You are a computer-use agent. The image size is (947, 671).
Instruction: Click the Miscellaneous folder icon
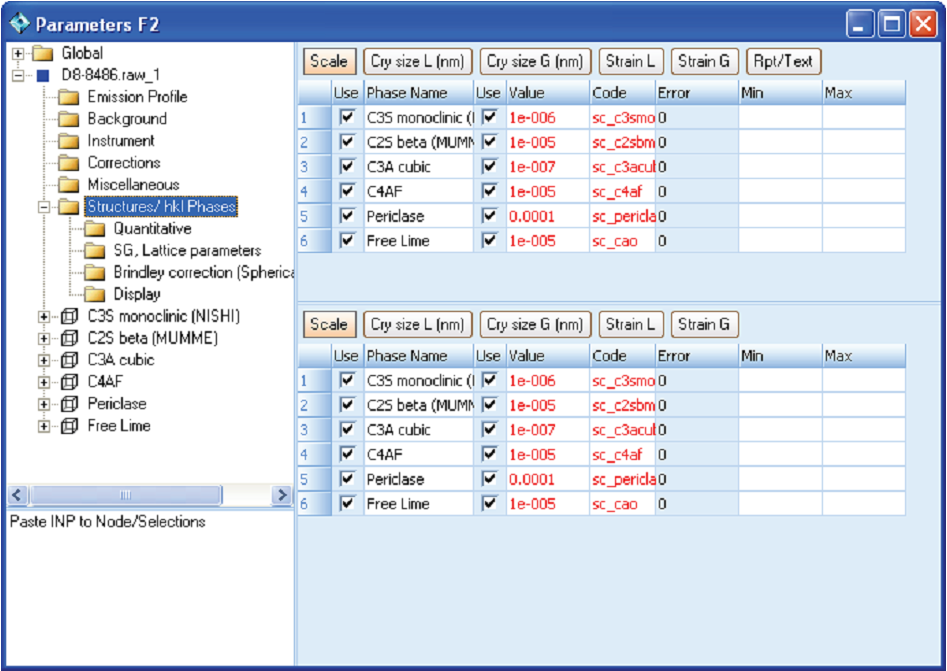pyautogui.click(x=69, y=185)
